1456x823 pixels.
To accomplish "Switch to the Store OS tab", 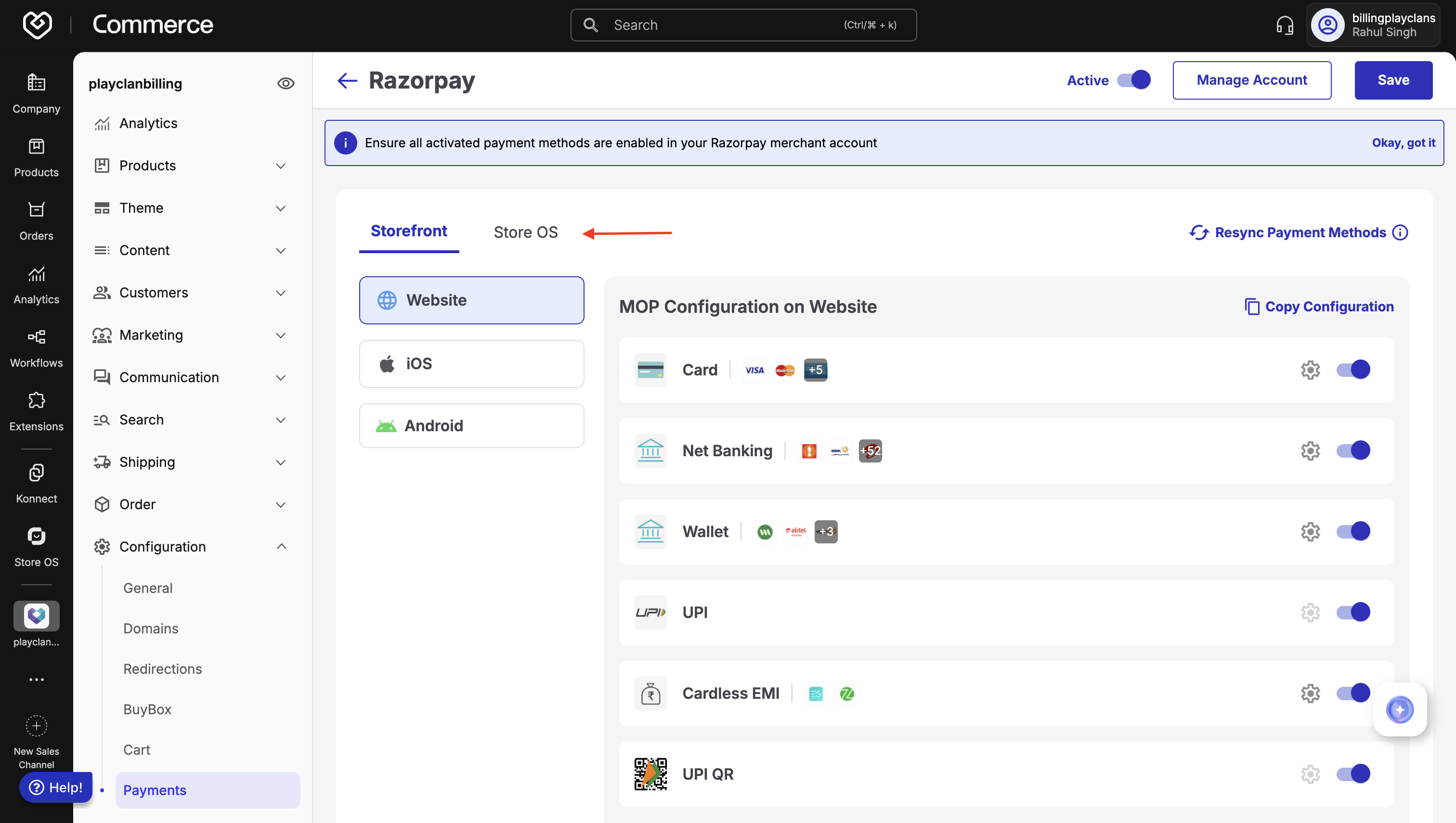I will (x=525, y=232).
